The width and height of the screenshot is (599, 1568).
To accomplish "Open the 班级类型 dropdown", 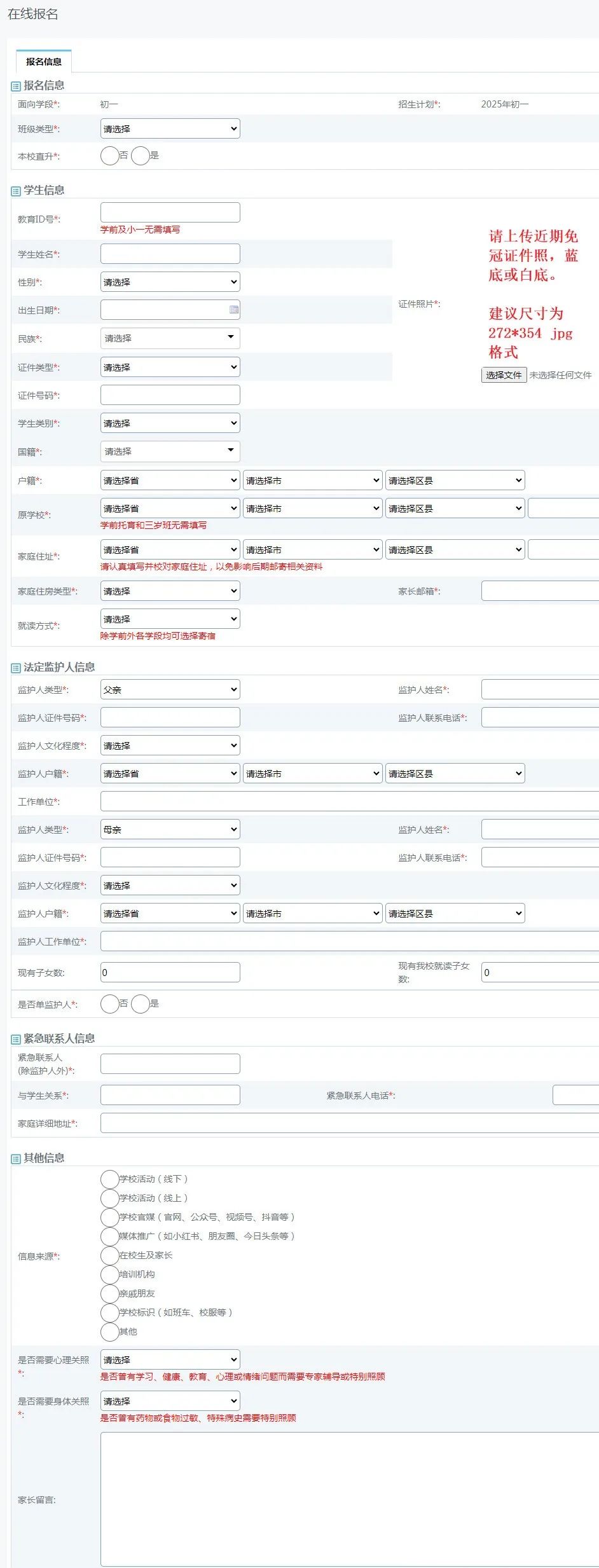I will (170, 129).
